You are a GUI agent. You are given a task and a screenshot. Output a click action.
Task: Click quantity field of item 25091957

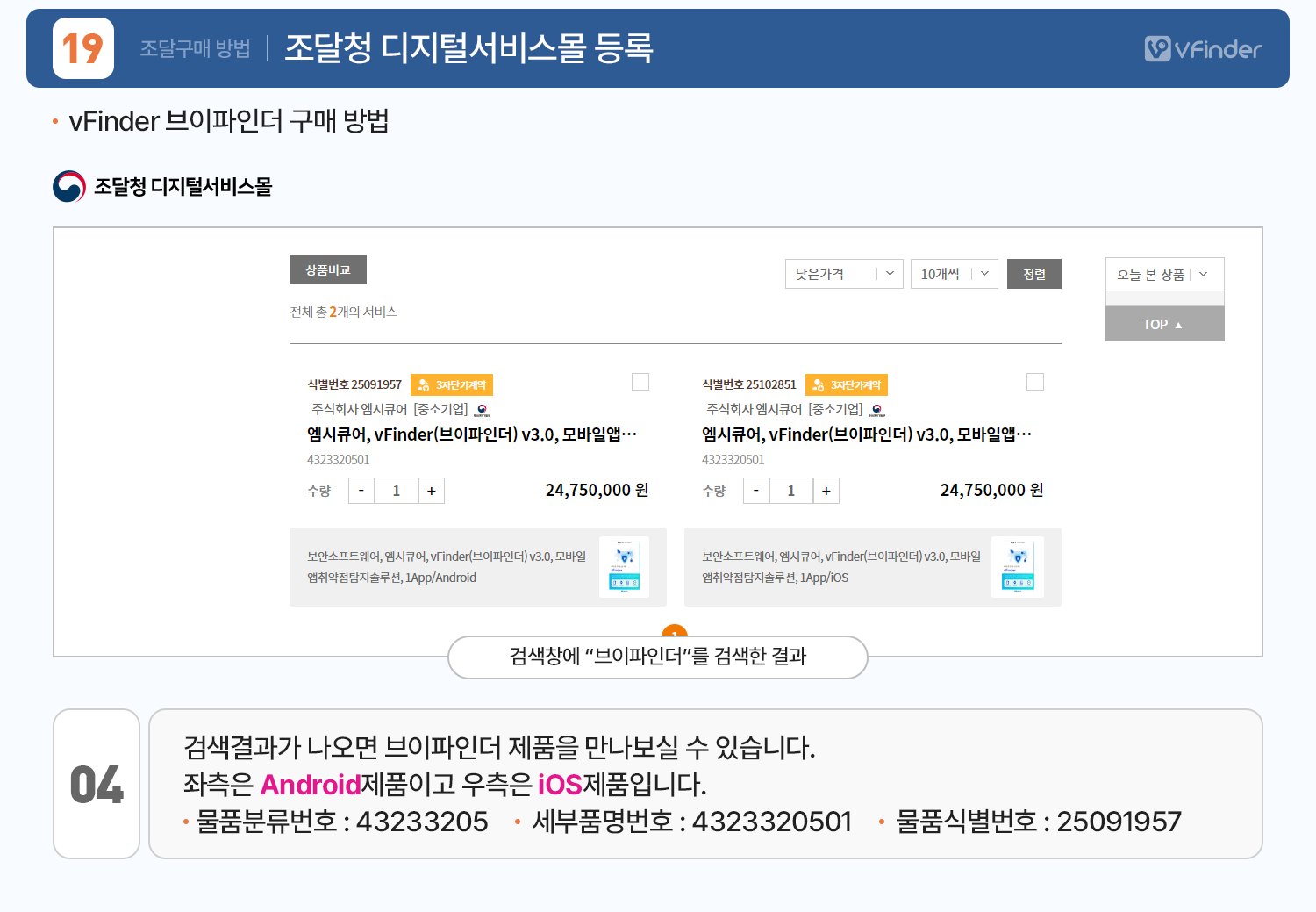[397, 491]
